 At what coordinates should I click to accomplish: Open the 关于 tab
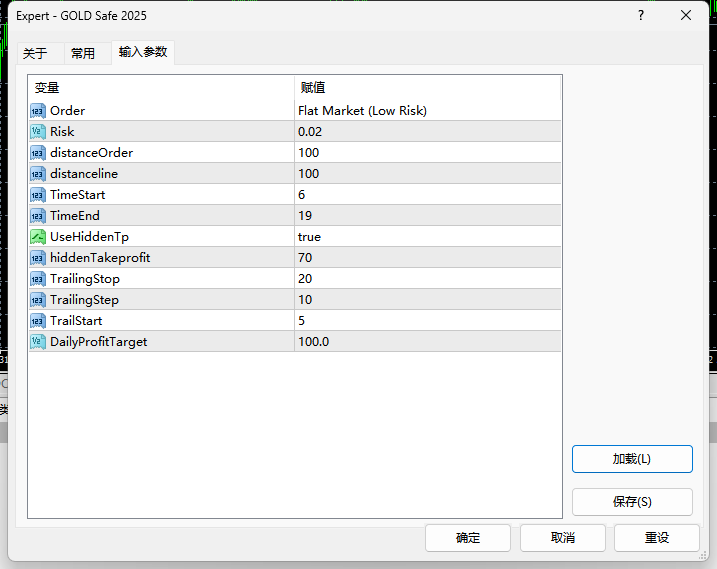[x=36, y=54]
